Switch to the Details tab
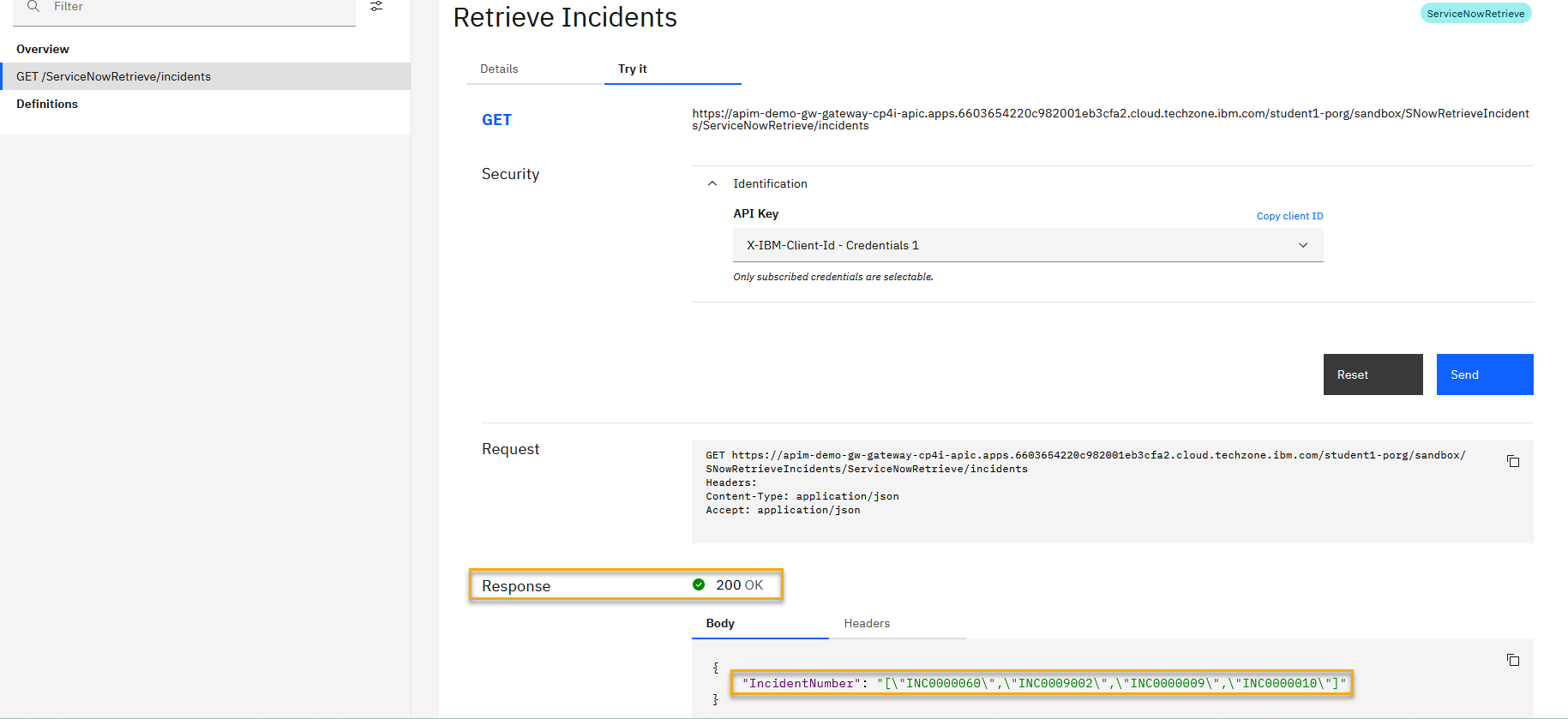 tap(499, 69)
